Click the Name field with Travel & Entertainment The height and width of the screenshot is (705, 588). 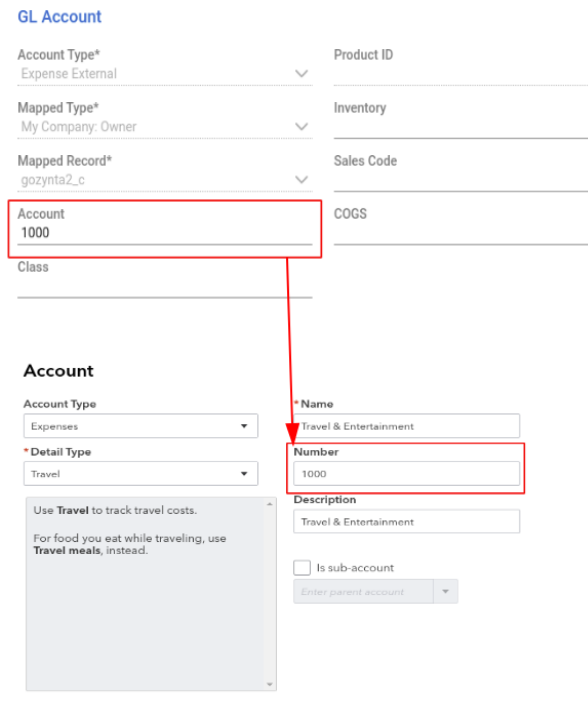click(406, 426)
